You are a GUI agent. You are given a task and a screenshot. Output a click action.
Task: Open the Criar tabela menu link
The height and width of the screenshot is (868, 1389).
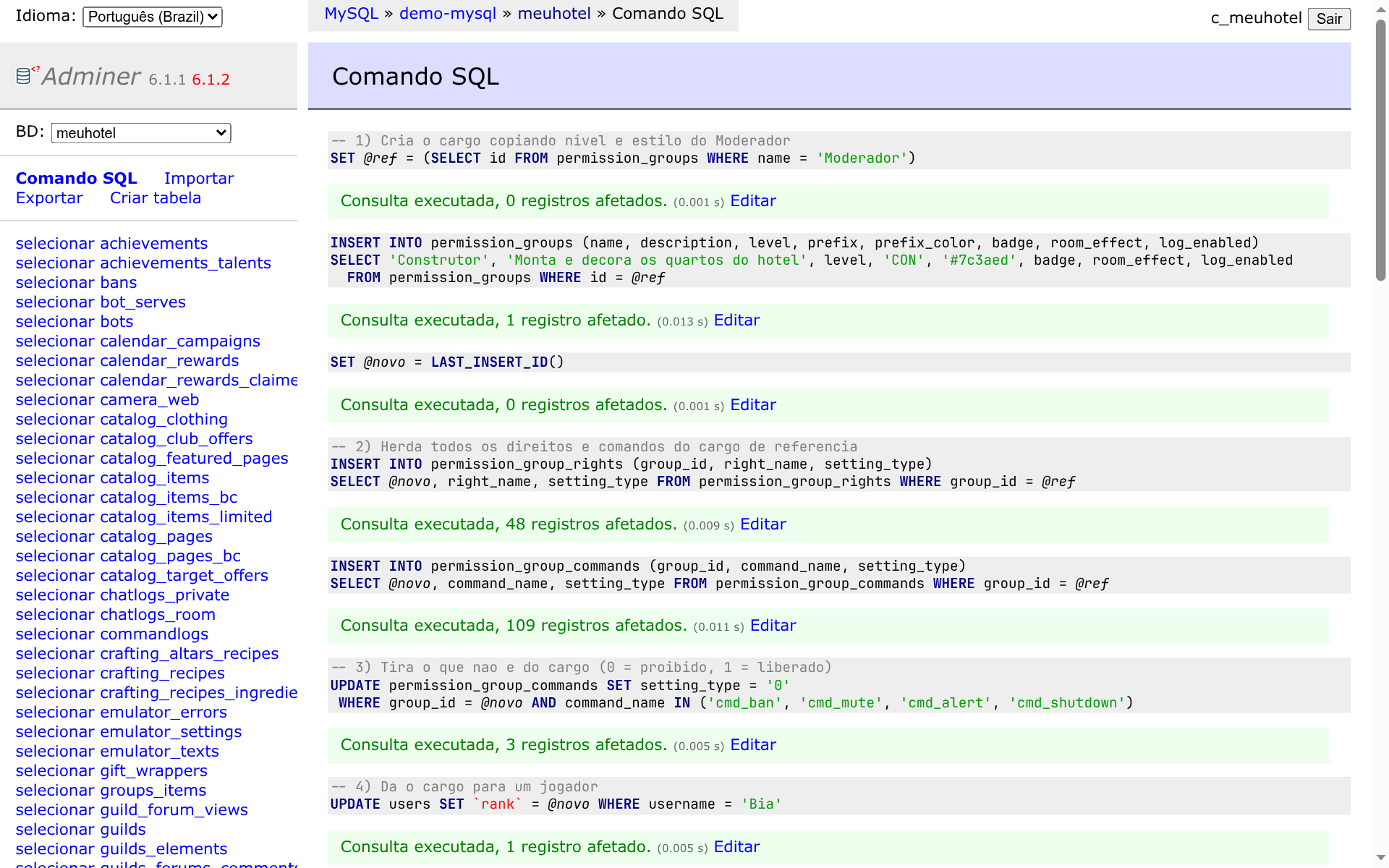(x=156, y=197)
